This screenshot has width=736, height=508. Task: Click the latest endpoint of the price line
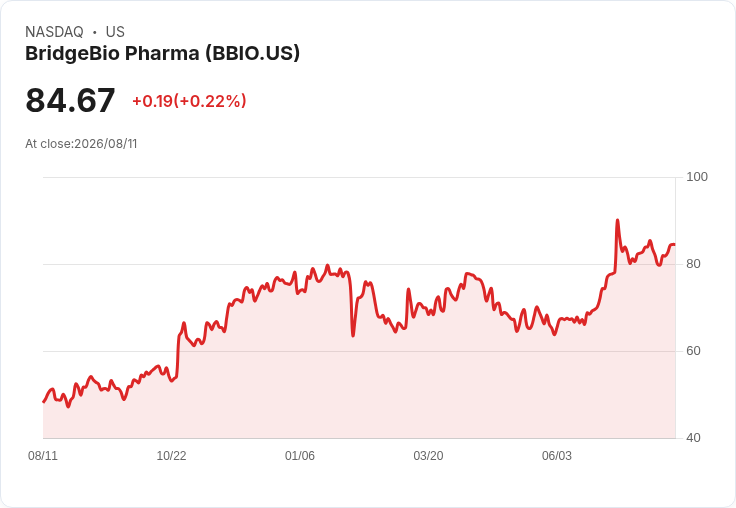675,245
